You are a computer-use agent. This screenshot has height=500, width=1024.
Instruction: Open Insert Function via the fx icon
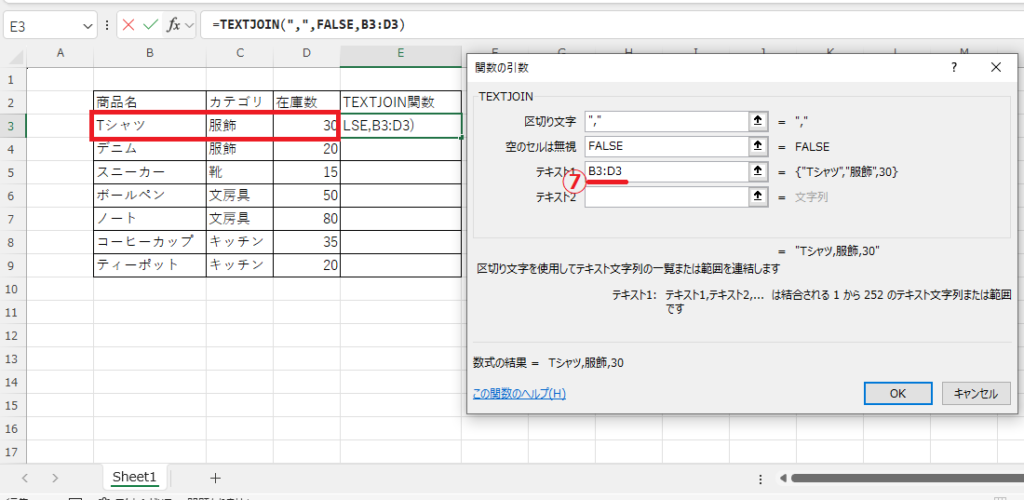(x=173, y=25)
